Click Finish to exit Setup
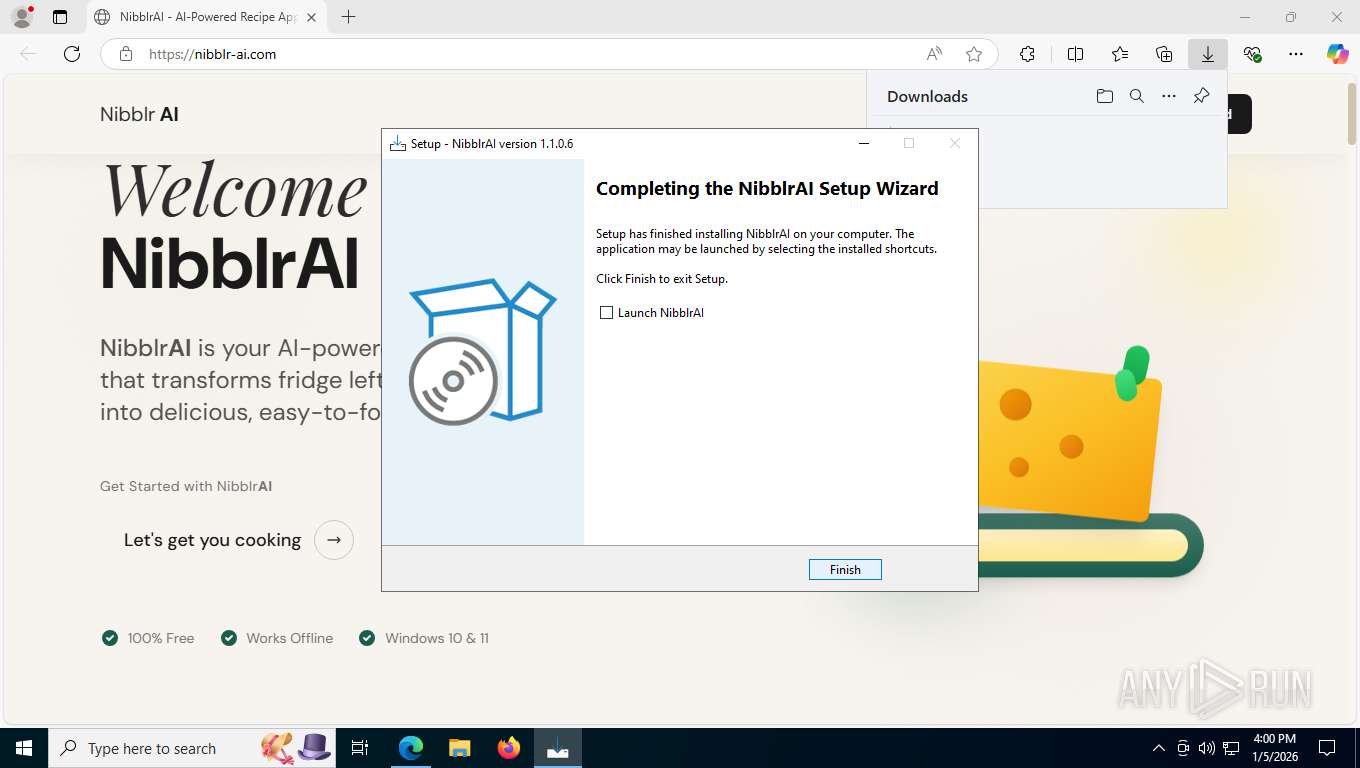Screen dimensions: 1360x768 tap(845, 569)
